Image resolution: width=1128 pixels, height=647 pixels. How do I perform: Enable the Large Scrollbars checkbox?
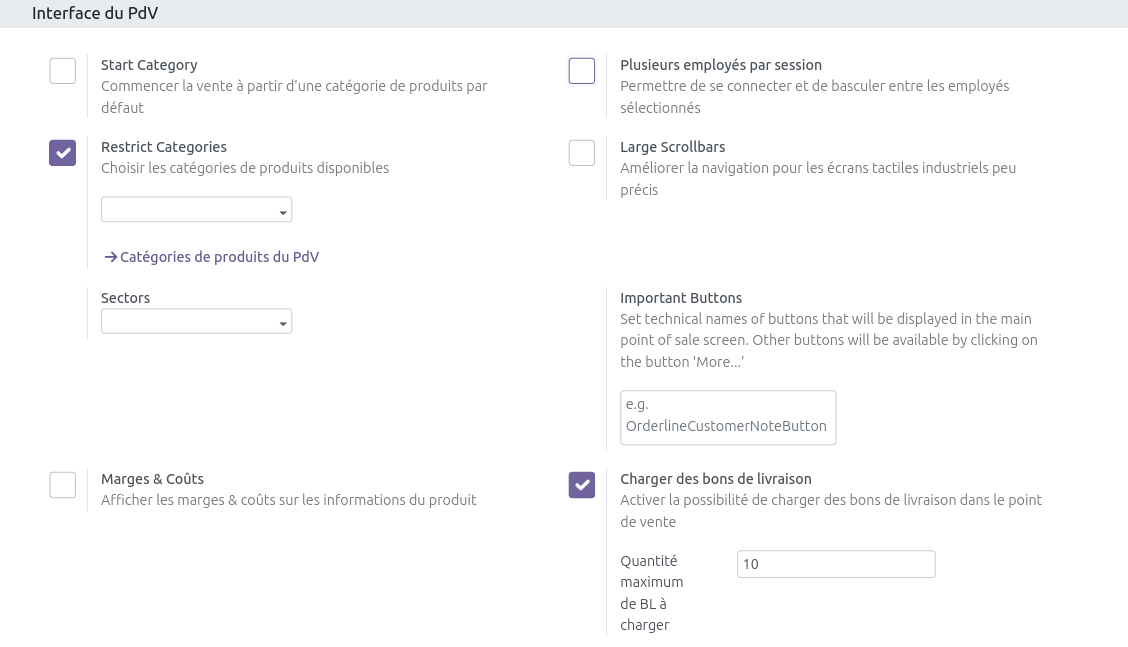pyautogui.click(x=582, y=153)
